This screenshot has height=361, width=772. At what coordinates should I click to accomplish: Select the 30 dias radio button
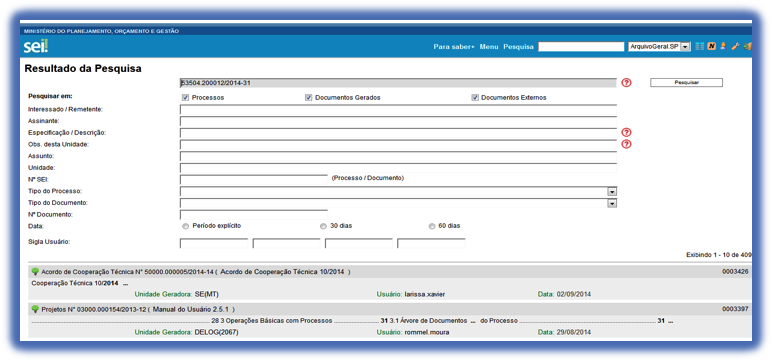[323, 227]
